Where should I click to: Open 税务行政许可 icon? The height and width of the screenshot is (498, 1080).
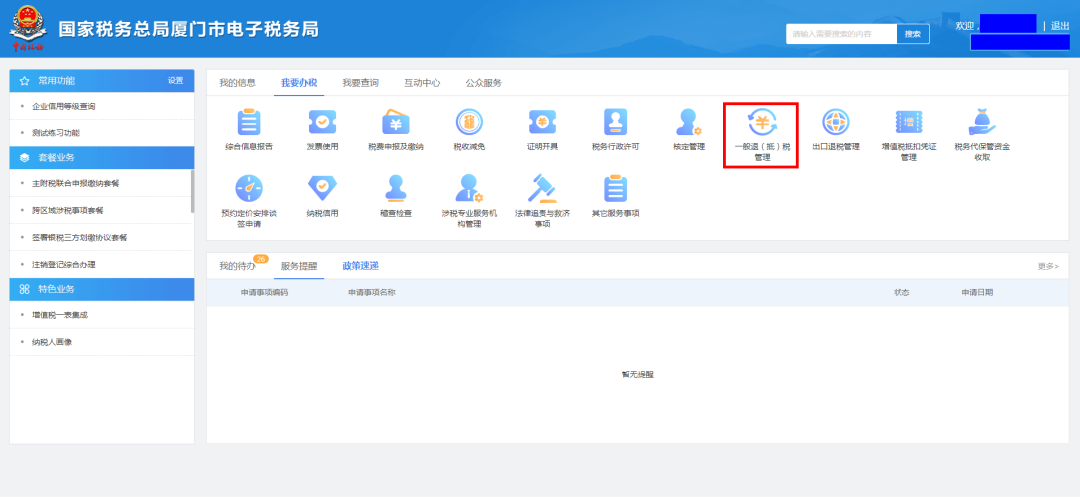coord(616,123)
